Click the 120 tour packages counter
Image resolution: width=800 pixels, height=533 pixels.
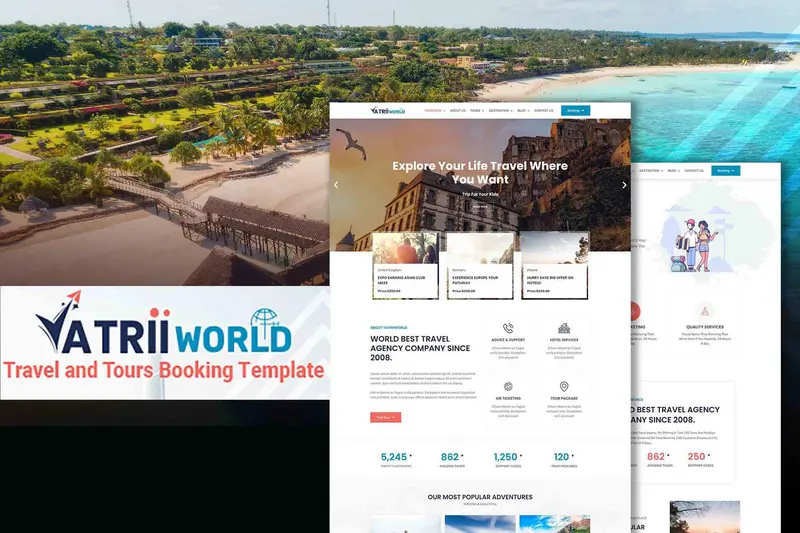point(564,460)
